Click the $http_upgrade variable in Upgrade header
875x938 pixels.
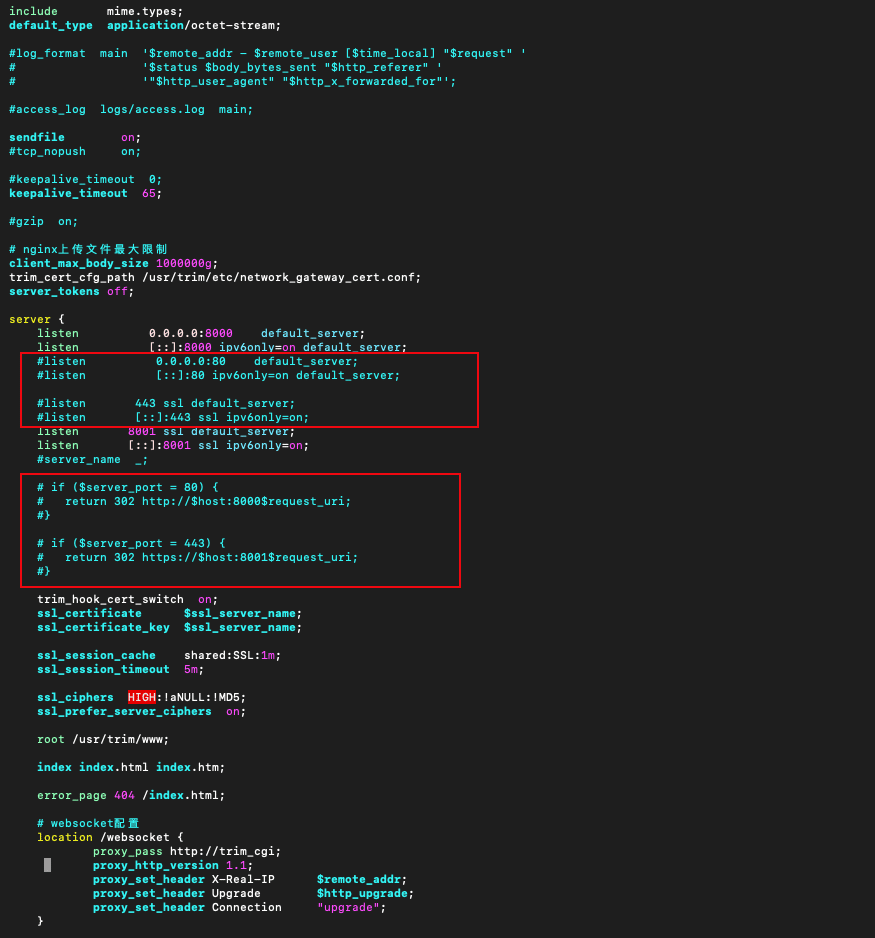click(361, 893)
